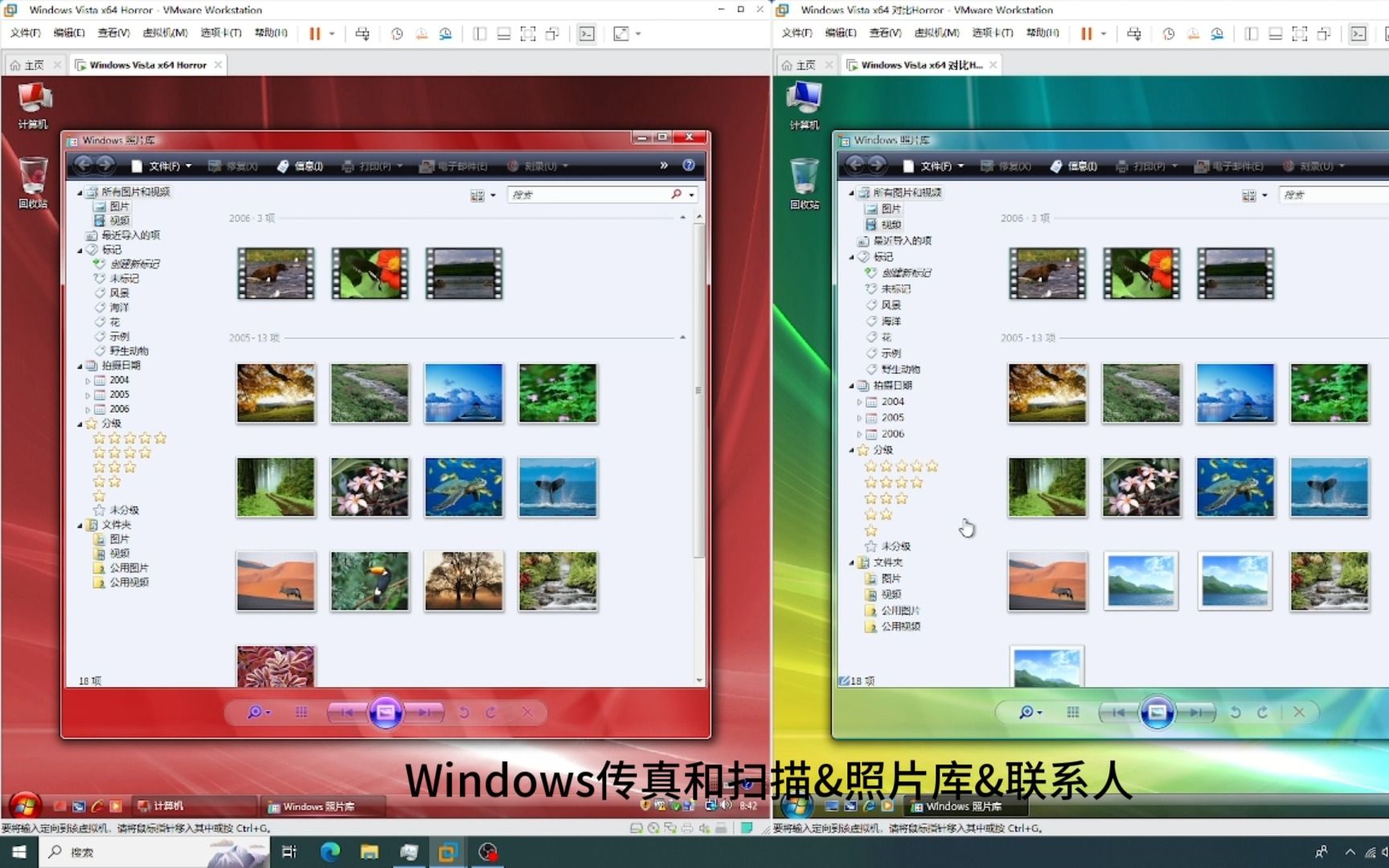Open search options arrow in red gallery

691,194
